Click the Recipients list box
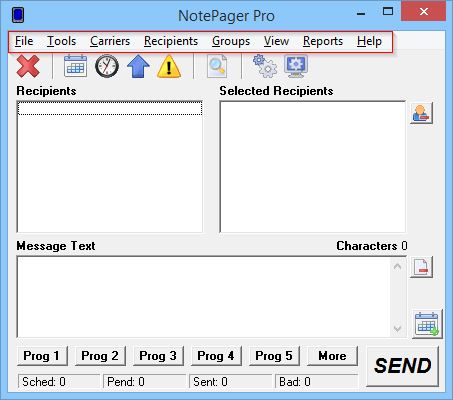Image resolution: width=453 pixels, height=400 pixels. 110,167
